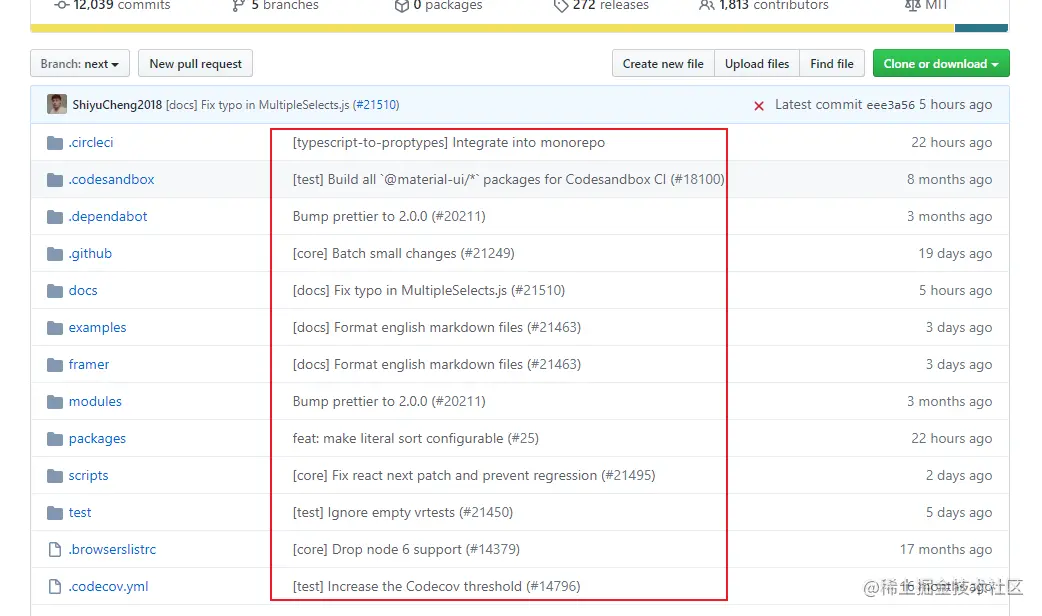
Task: Click '17 months ago' timestamp in .browserslistrc row
Action: pos(946,550)
